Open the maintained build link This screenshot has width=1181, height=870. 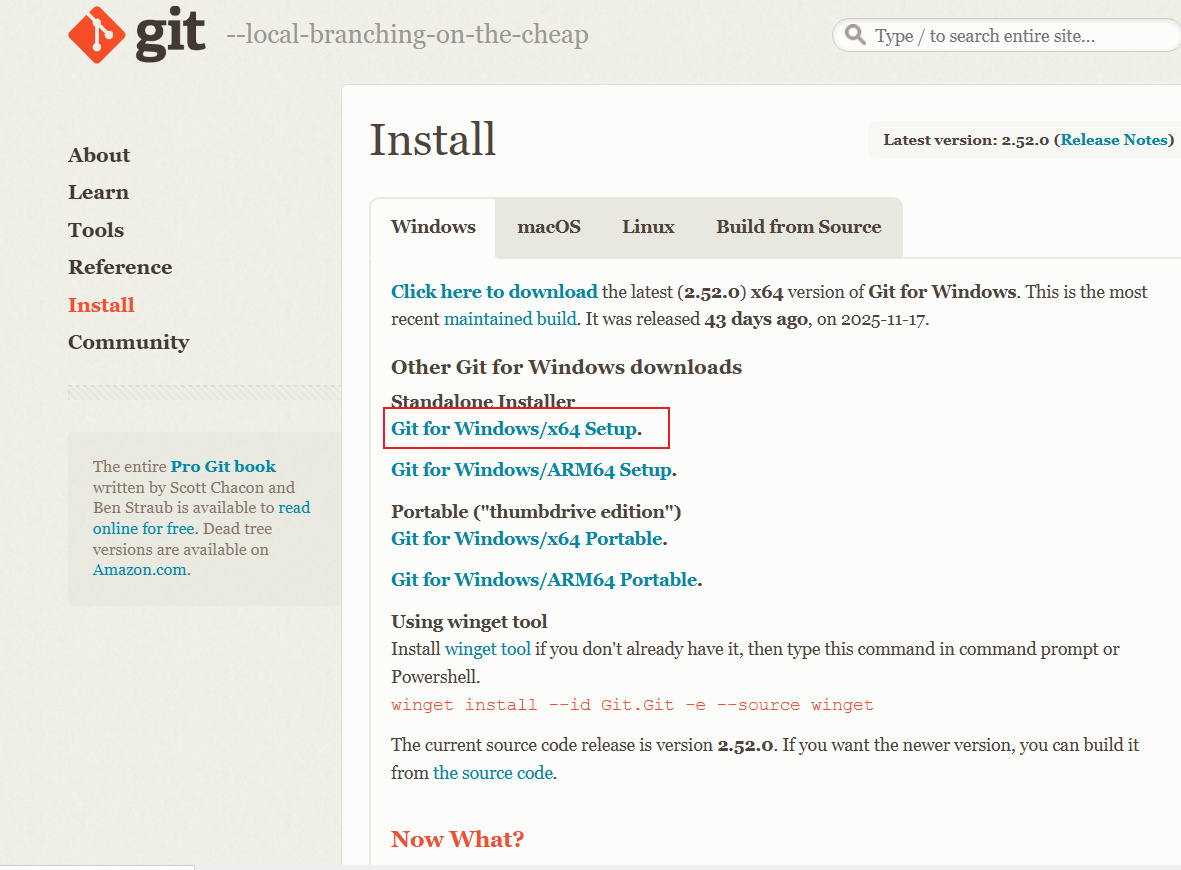click(x=510, y=319)
